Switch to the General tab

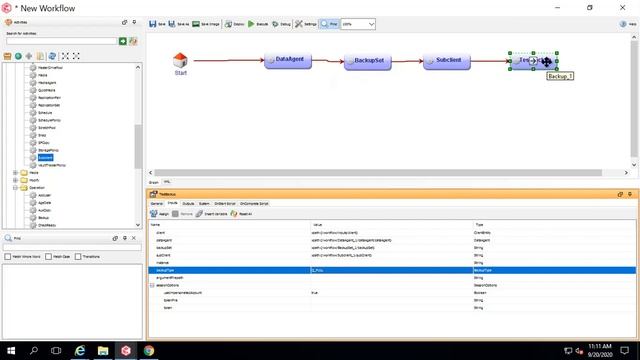point(157,203)
